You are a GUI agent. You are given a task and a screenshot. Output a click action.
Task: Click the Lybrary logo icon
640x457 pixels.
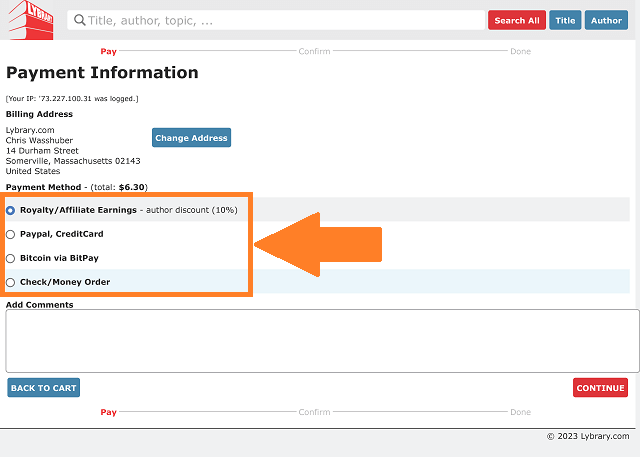click(x=30, y=21)
